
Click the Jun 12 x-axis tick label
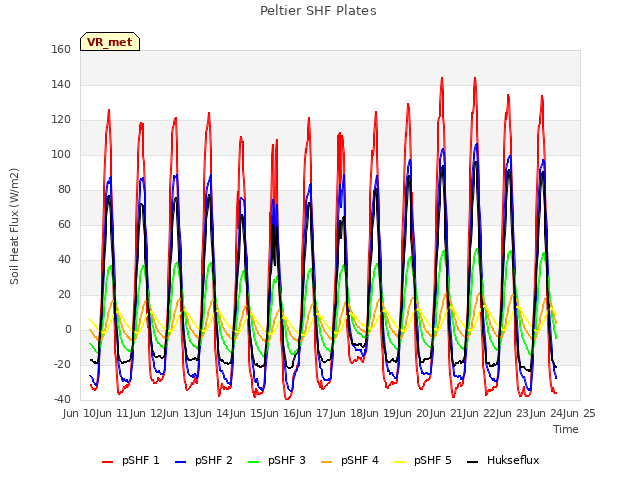(147, 413)
